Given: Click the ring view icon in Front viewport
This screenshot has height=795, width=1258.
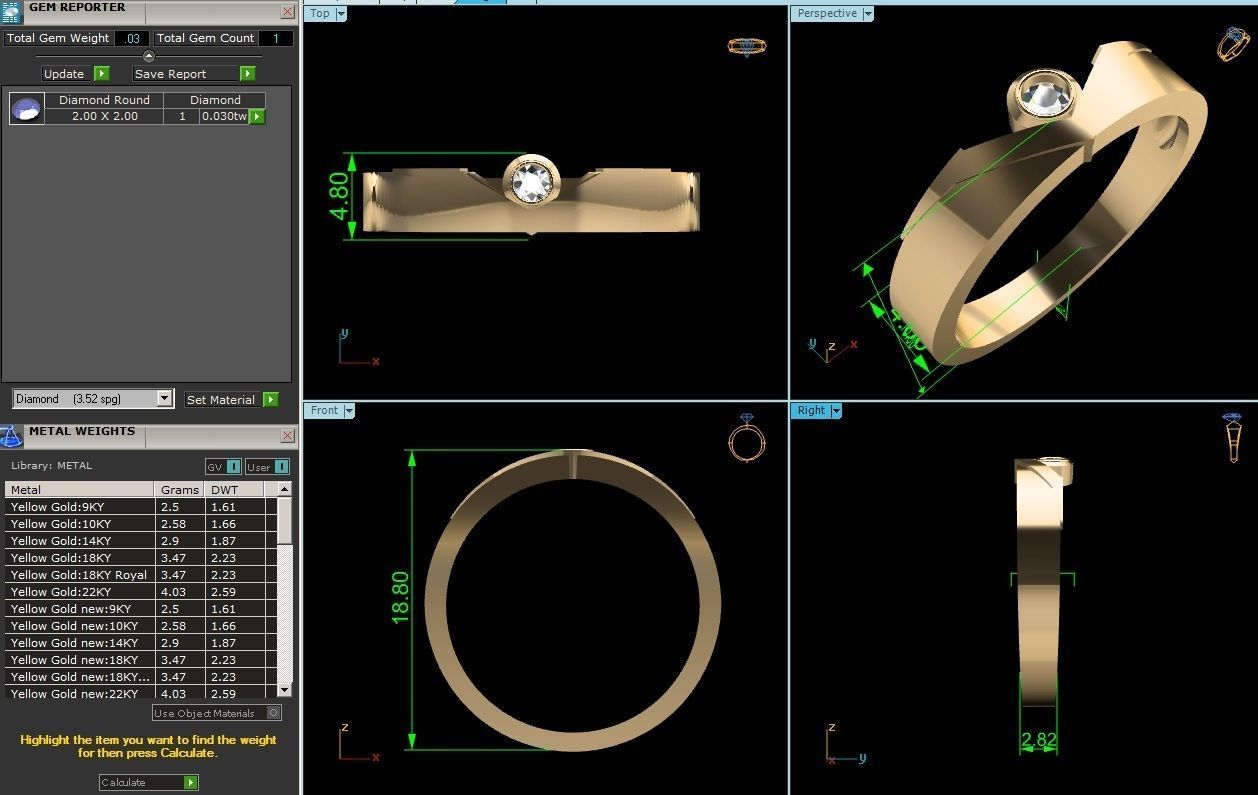Looking at the screenshot, I should pos(746,437).
